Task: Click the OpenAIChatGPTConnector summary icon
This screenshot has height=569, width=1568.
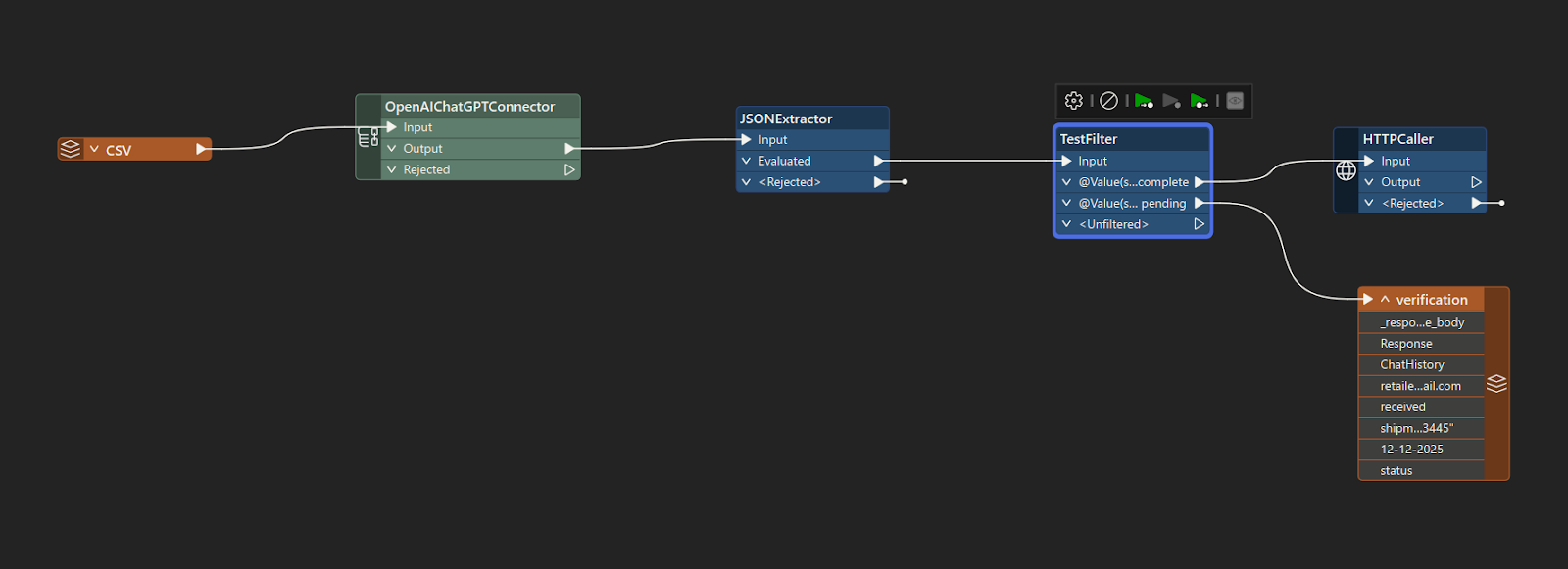Action: click(x=367, y=137)
